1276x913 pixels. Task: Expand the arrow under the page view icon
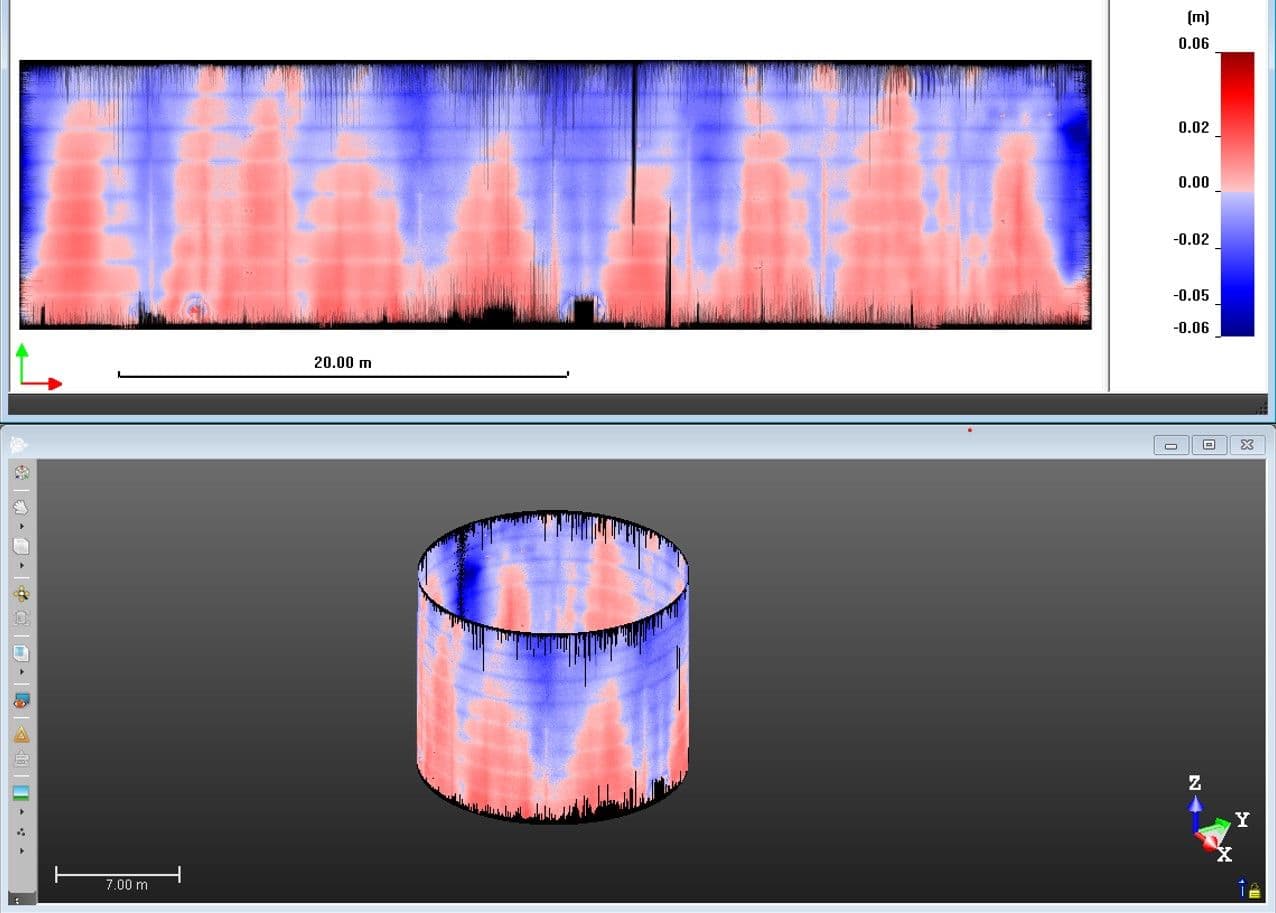[x=21, y=566]
